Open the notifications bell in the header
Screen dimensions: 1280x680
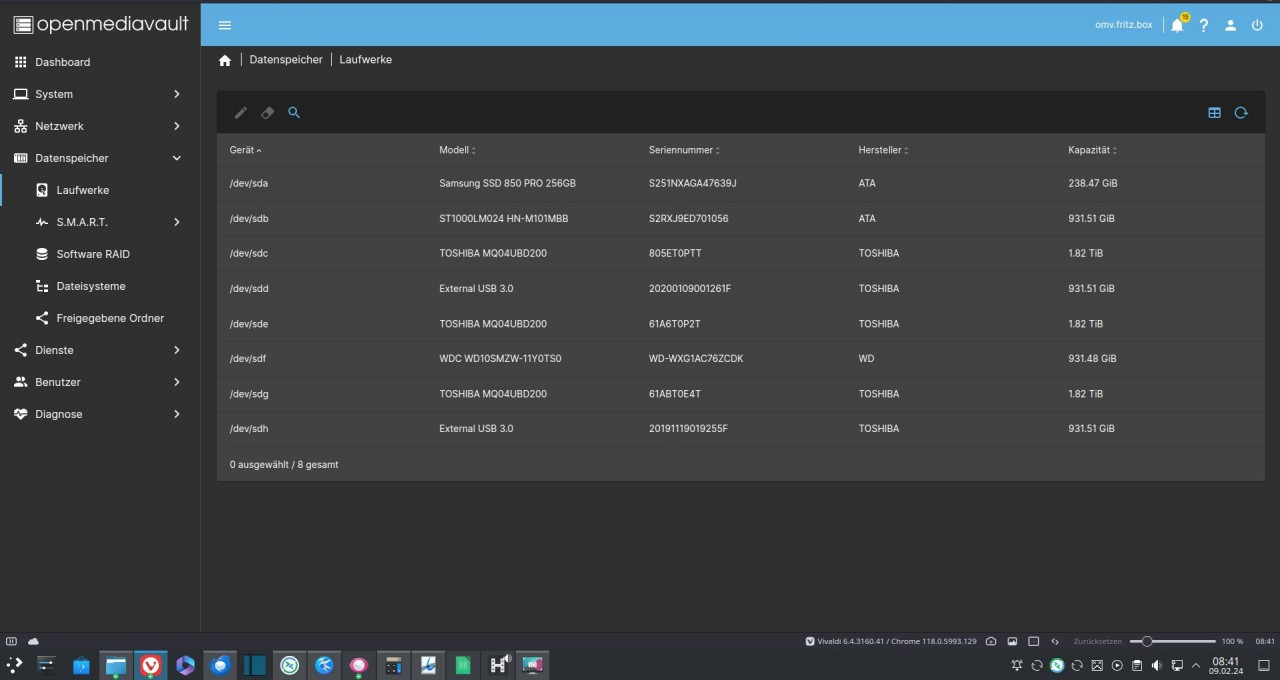(1177, 25)
